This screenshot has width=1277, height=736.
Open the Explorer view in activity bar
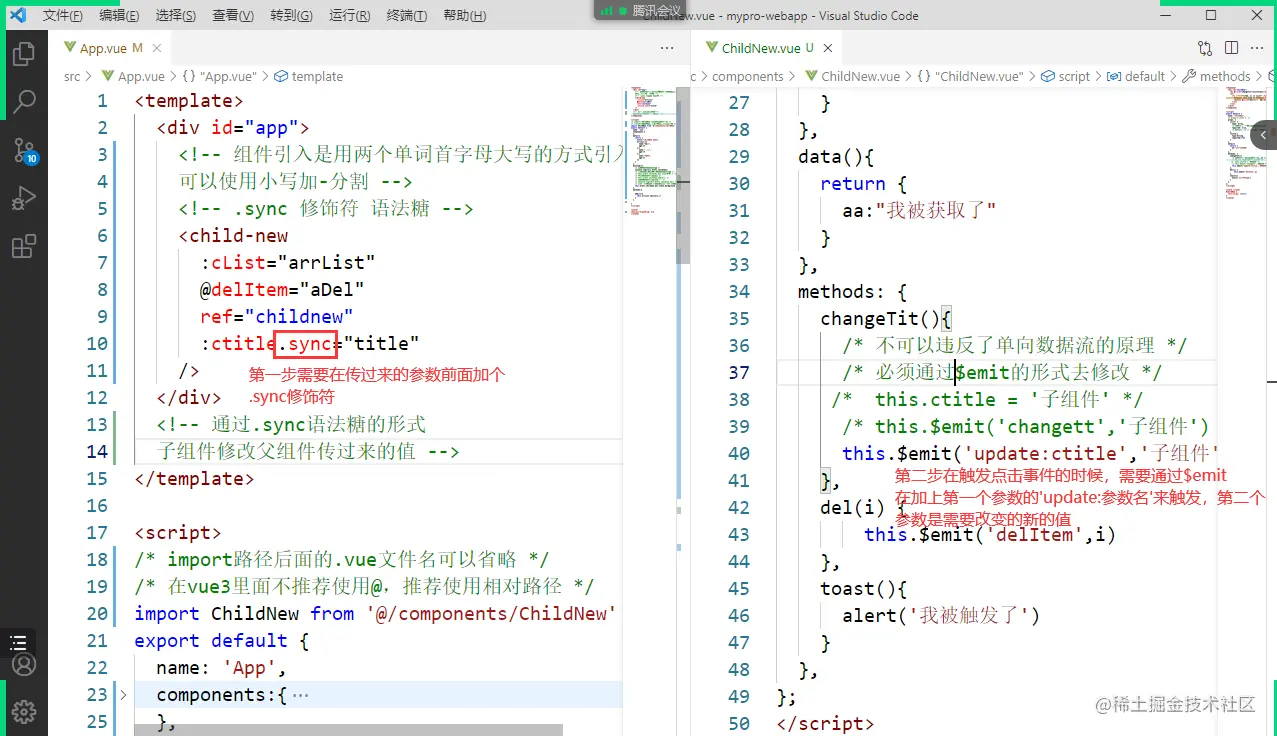tap(24, 53)
